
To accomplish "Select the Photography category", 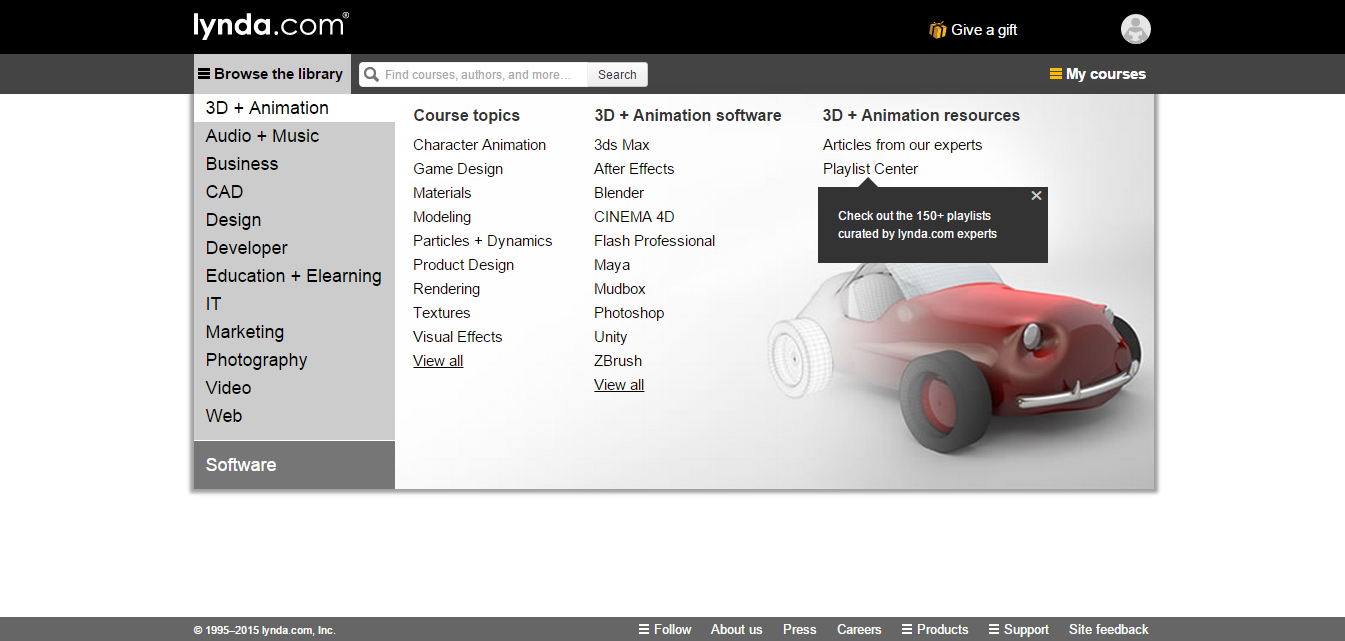I will tap(294, 360).
